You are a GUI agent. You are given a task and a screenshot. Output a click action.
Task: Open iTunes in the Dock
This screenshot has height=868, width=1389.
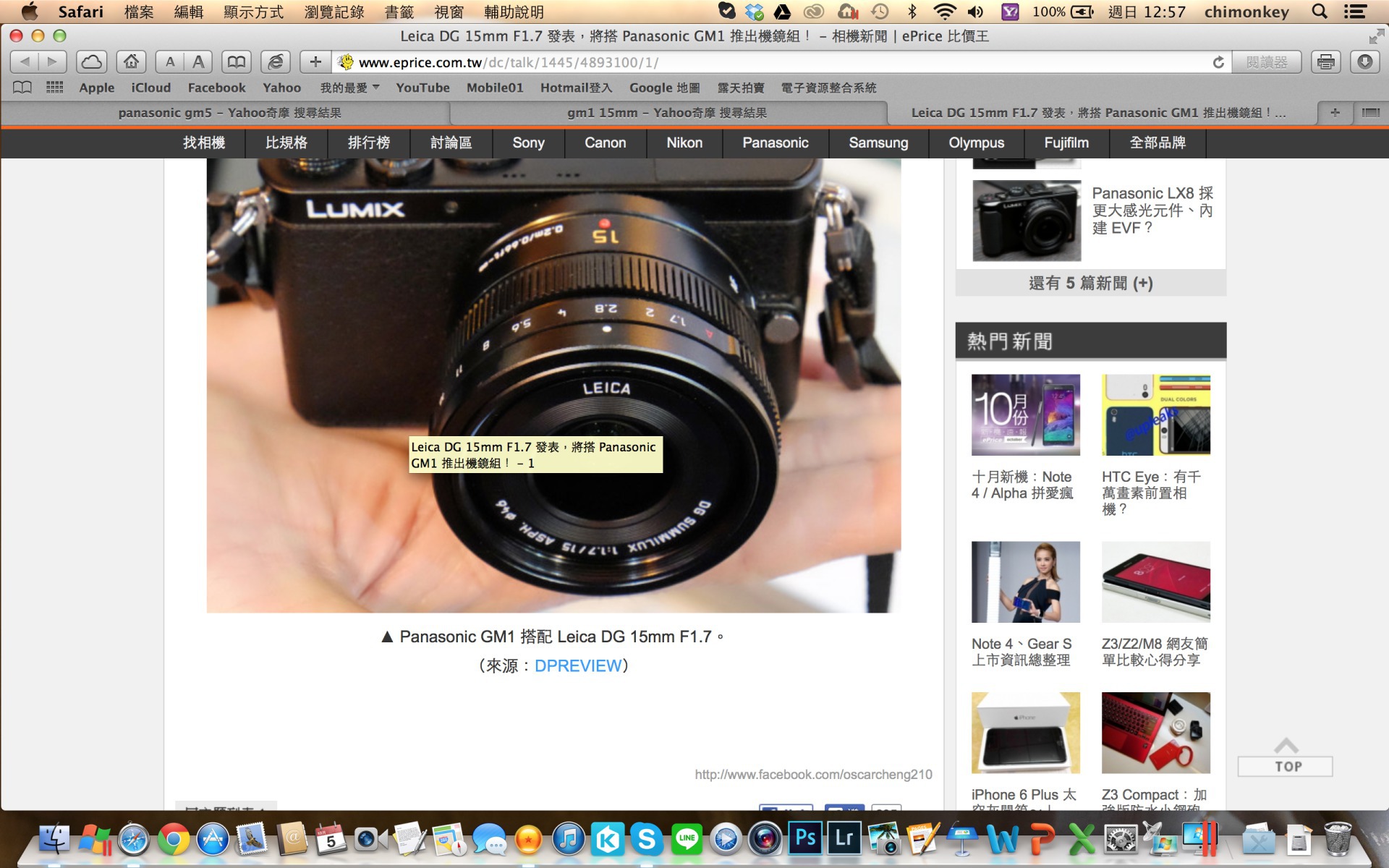[x=569, y=839]
